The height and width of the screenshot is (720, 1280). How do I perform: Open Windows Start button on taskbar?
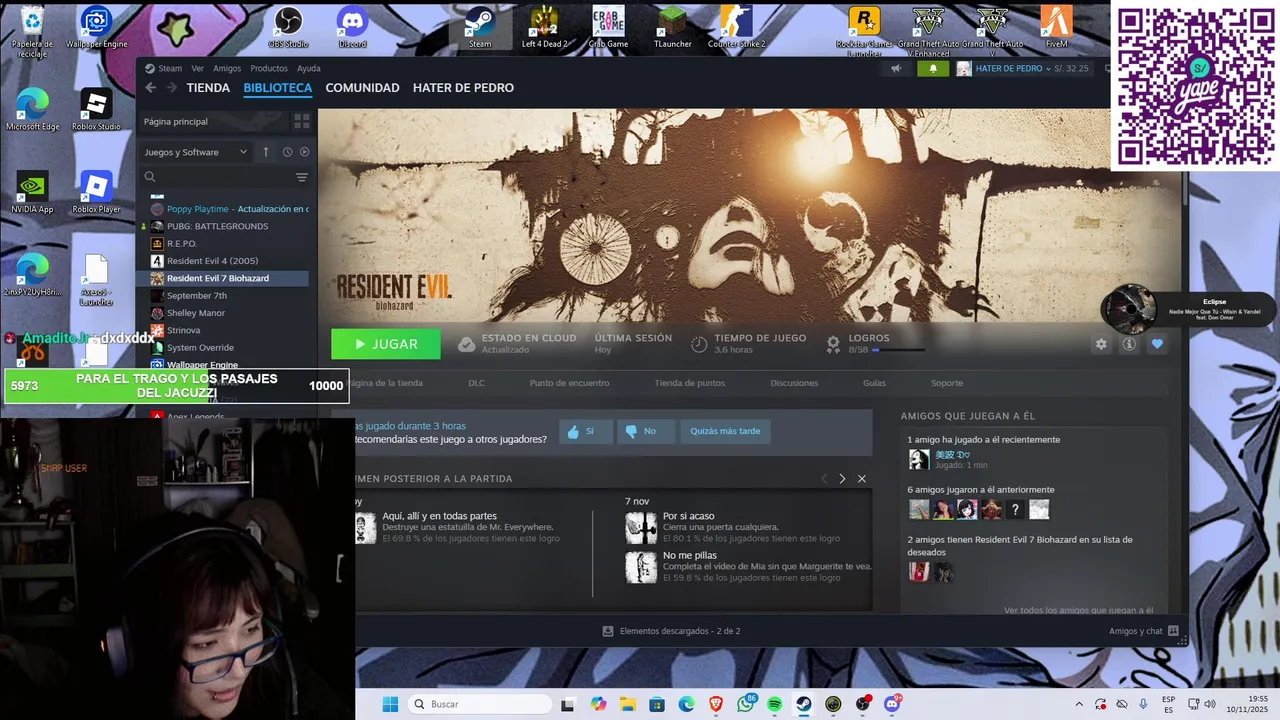(390, 704)
